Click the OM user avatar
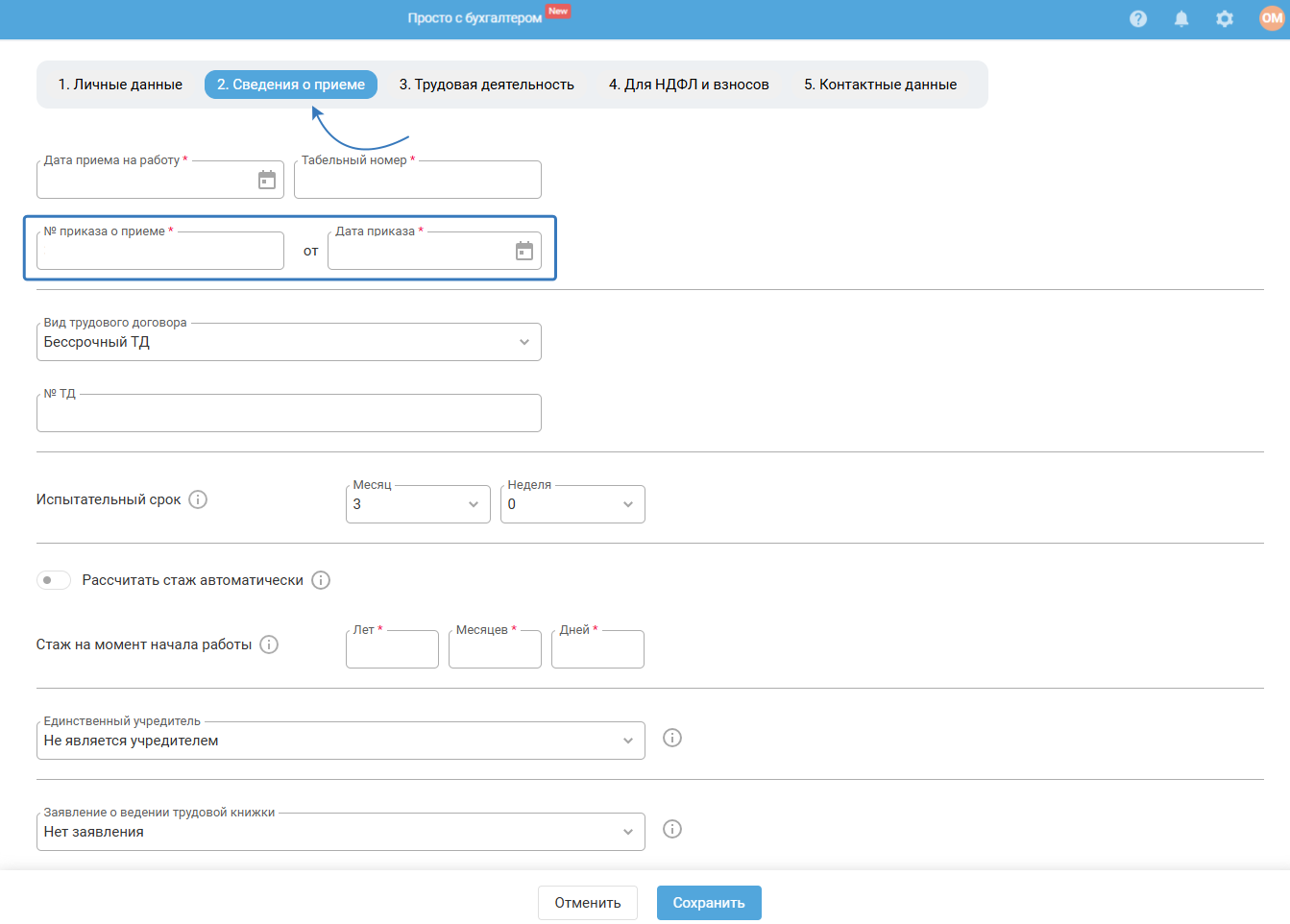1290x924 pixels. click(x=1272, y=18)
